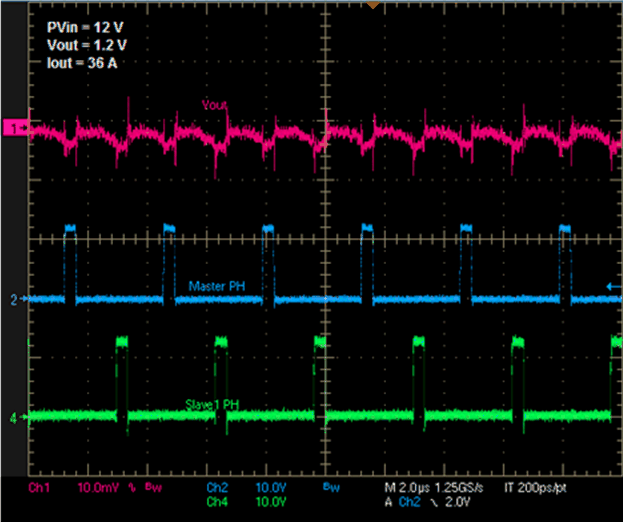623x522 pixels.
Task: Select the 'Master PH' waveform label
Action: click(217, 286)
